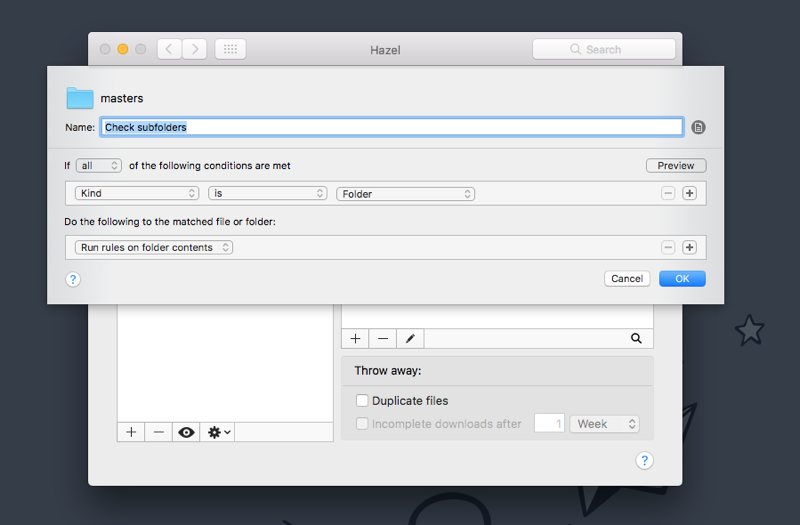Click the yellow minimize window button
This screenshot has height=525, width=800.
[x=122, y=49]
